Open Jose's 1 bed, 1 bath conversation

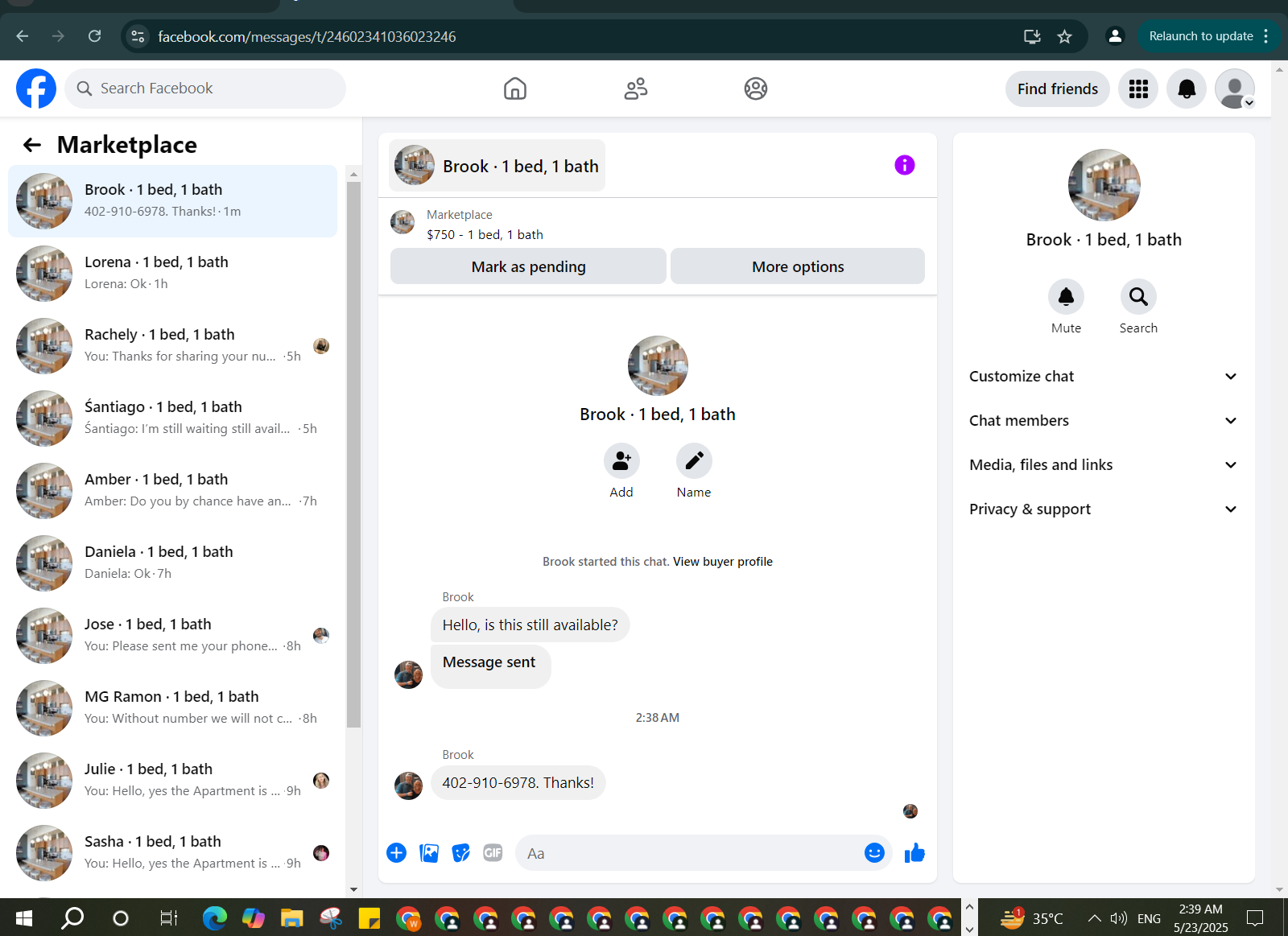(x=173, y=636)
